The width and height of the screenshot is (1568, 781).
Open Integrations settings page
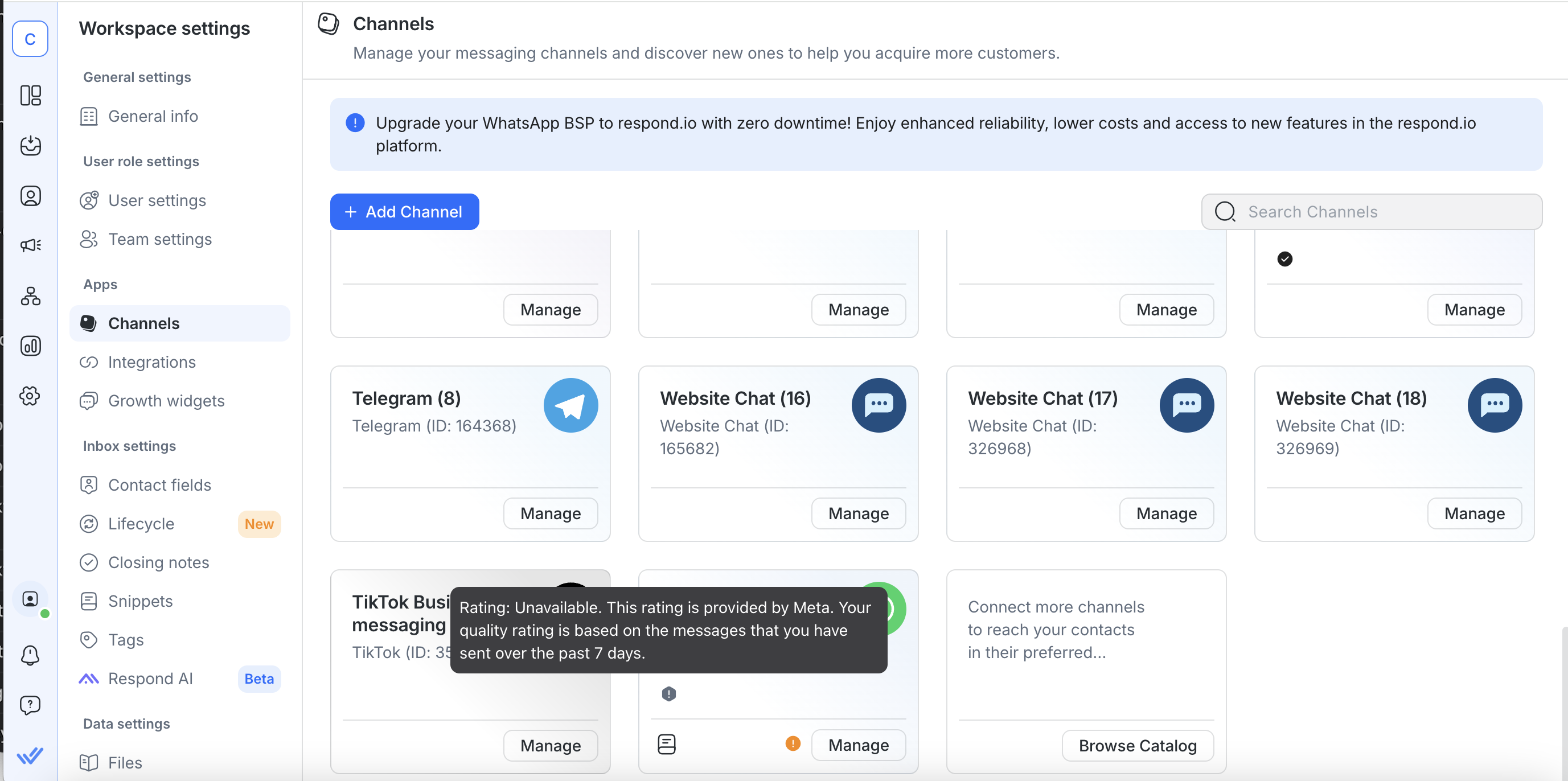coord(151,362)
